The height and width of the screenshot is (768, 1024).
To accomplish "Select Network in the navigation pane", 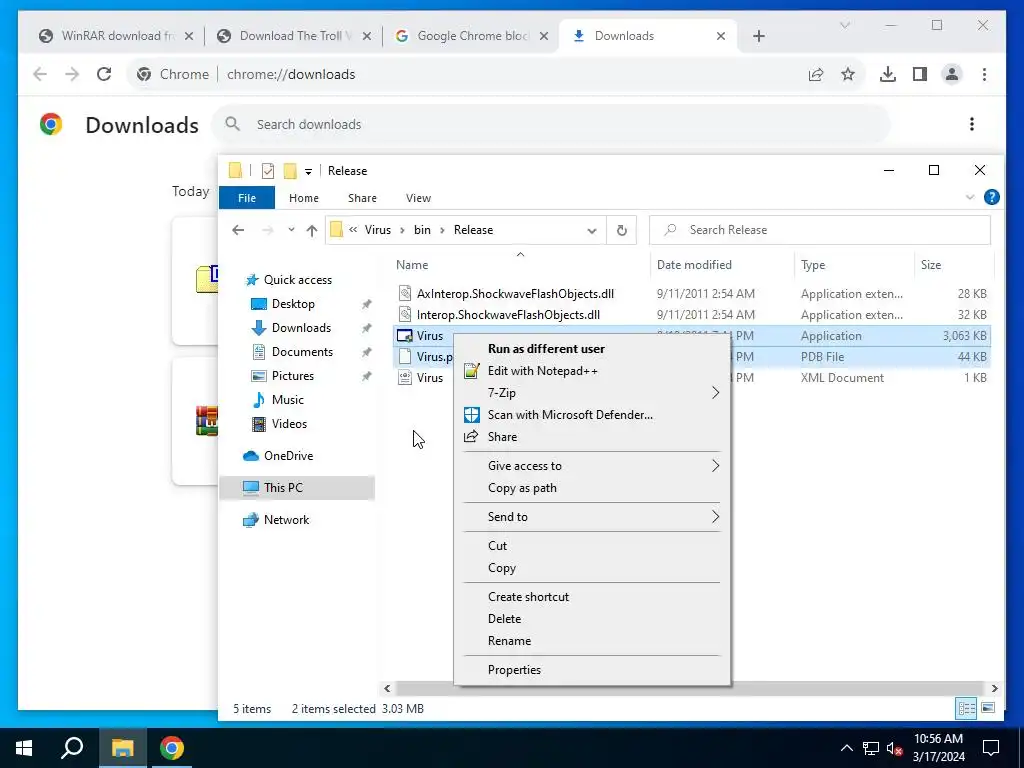I will tap(286, 520).
